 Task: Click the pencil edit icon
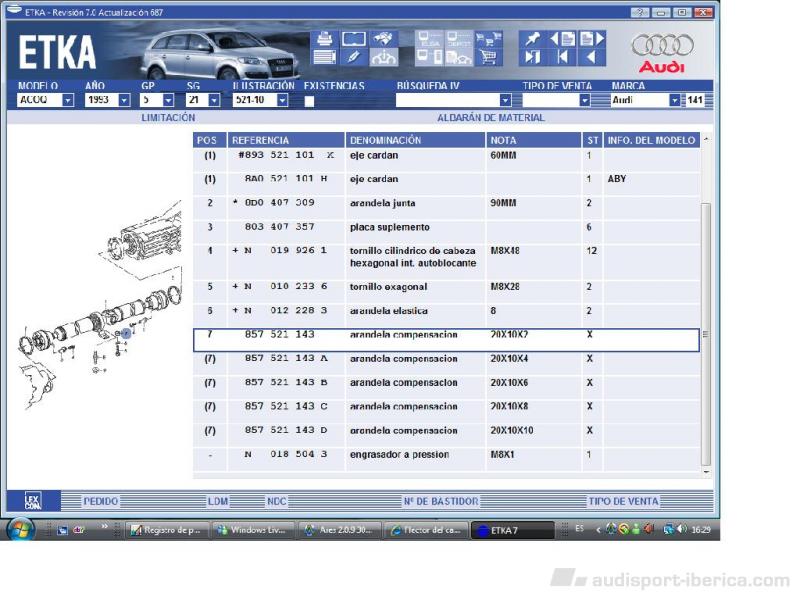(x=353, y=57)
